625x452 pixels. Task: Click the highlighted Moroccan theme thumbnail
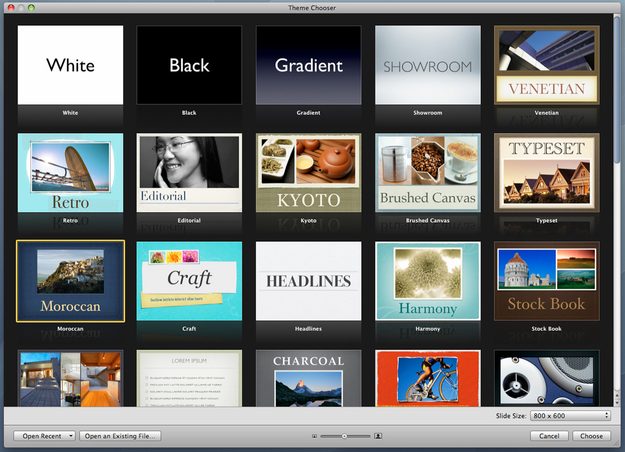click(x=70, y=281)
